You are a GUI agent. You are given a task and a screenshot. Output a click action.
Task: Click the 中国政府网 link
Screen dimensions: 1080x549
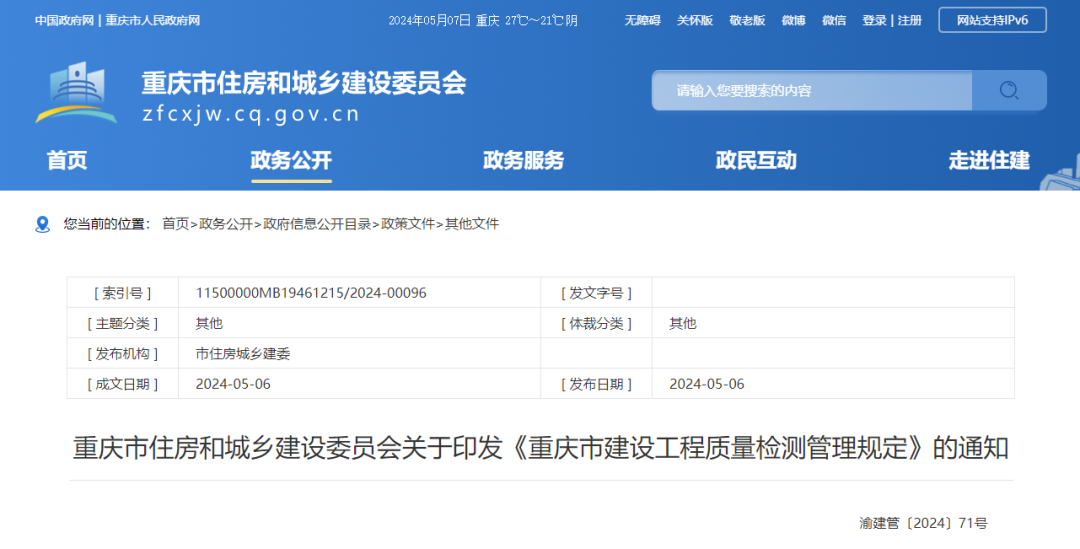(x=65, y=21)
